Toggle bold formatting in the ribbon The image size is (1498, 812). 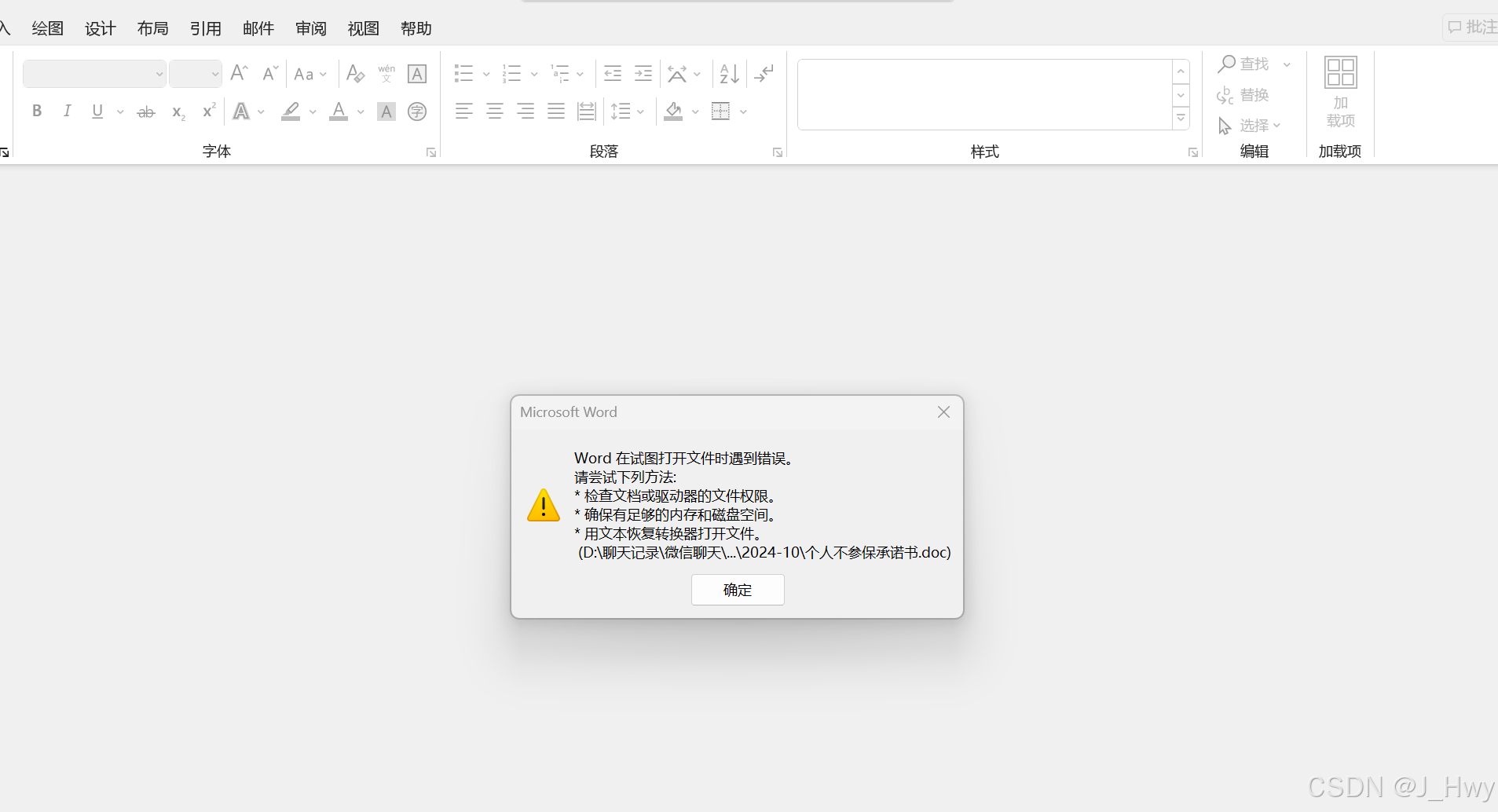tap(37, 112)
